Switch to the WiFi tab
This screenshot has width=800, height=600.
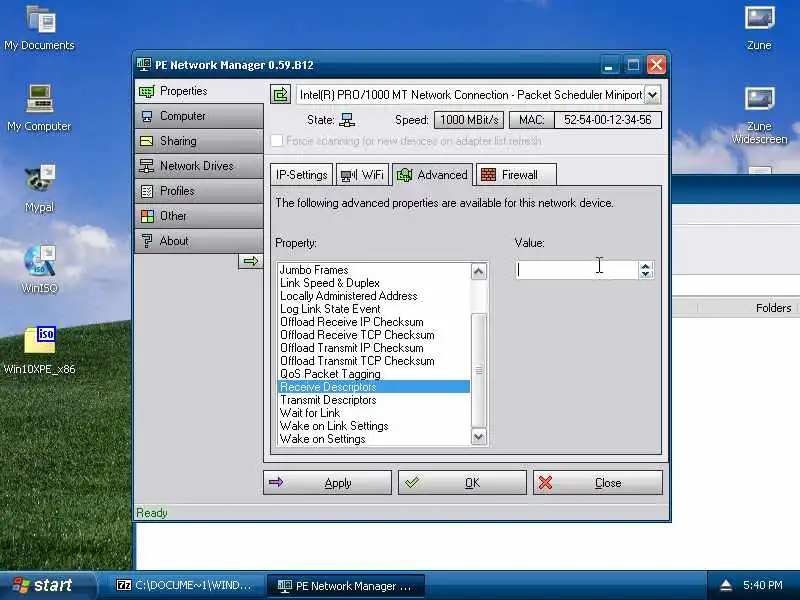363,175
